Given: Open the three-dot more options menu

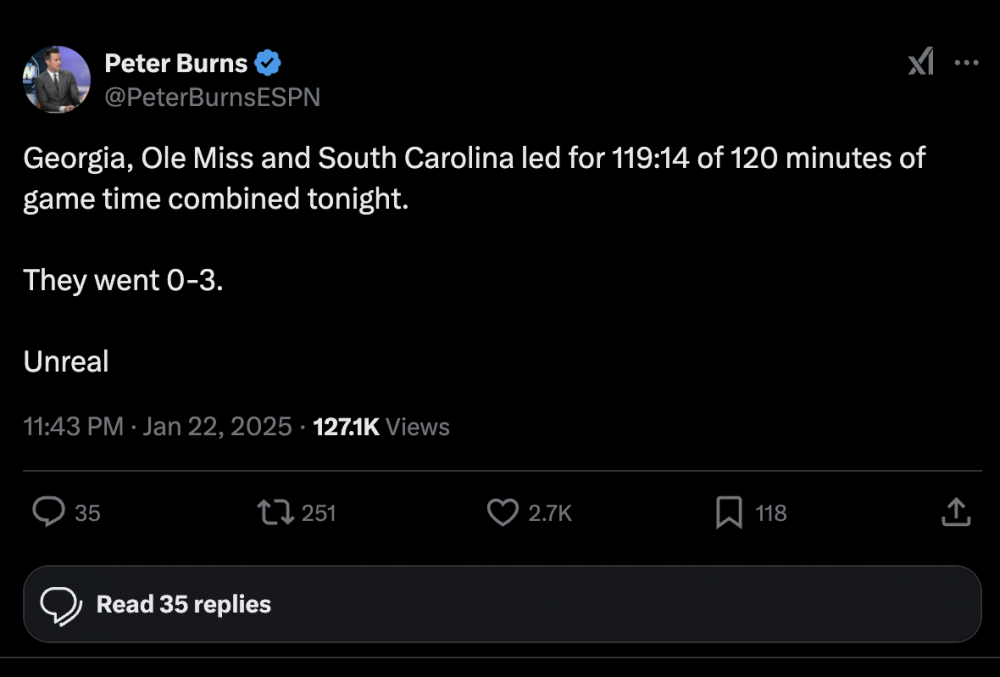Looking at the screenshot, I should pyautogui.click(x=966, y=63).
